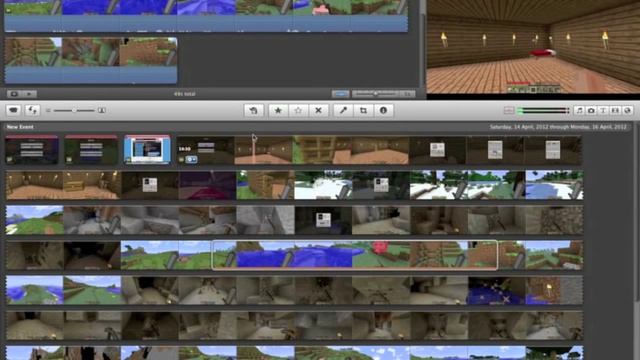Select the blue-highlighted browser window clip
This screenshot has width=640, height=360.
click(147, 150)
